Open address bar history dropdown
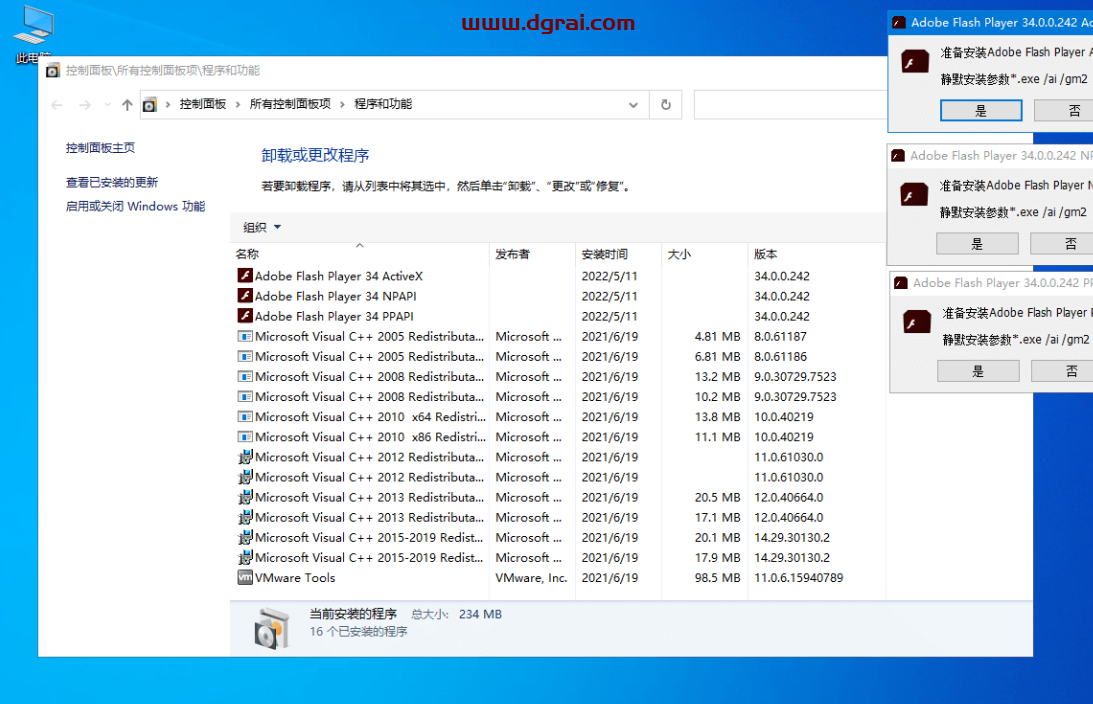 pyautogui.click(x=633, y=105)
